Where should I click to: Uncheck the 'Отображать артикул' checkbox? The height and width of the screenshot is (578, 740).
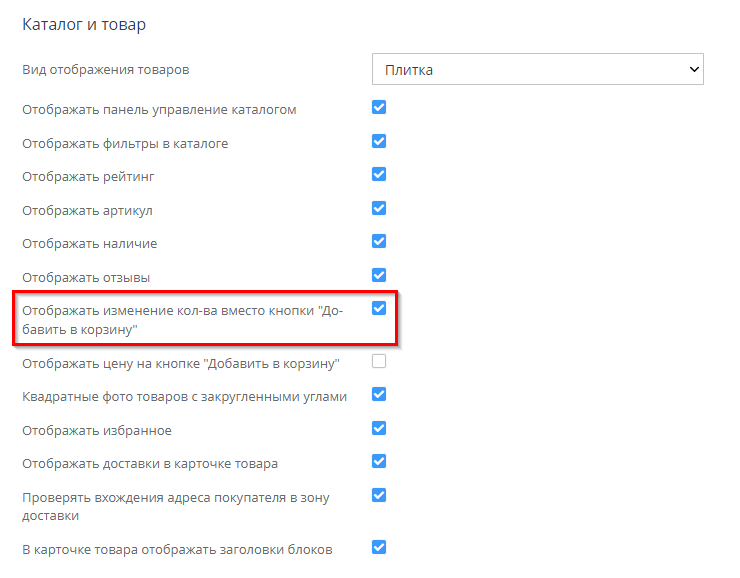click(379, 208)
